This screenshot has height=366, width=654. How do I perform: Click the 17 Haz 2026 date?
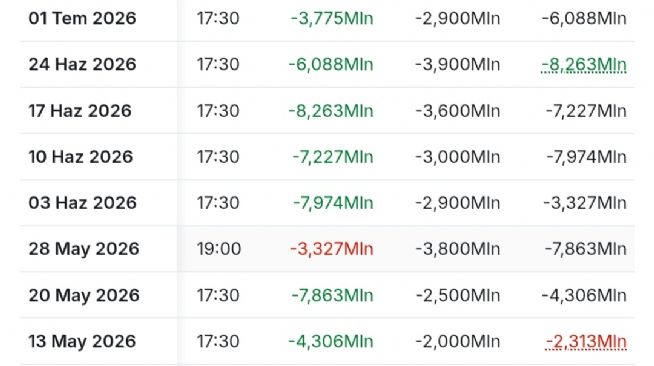pyautogui.click(x=80, y=111)
